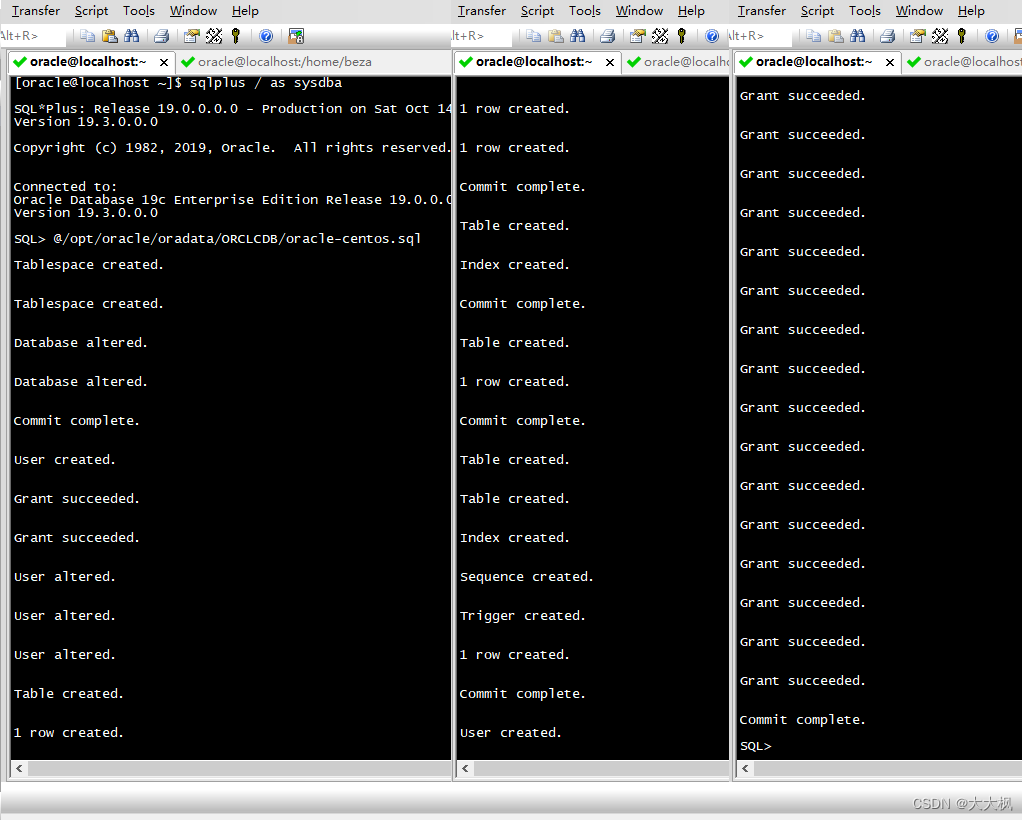Open Help icon in left window toolbar
The image size is (1028, 820).
[x=266, y=36]
